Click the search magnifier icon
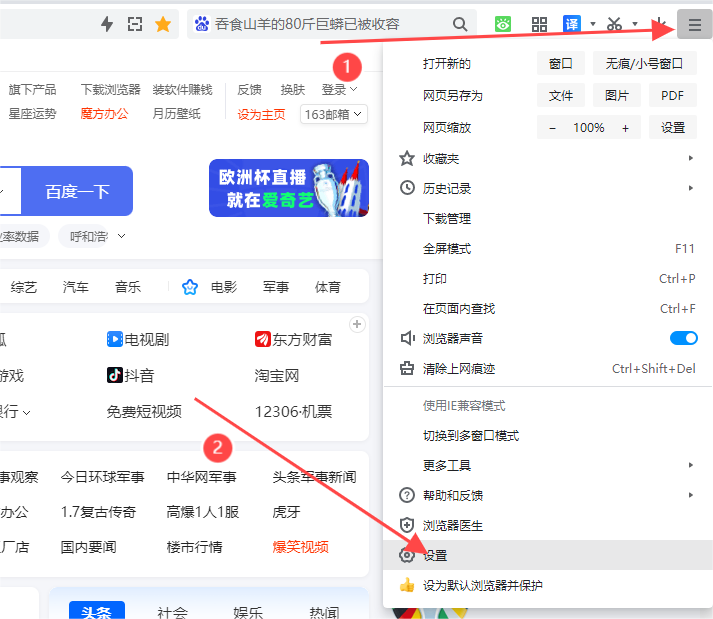Image resolution: width=713 pixels, height=619 pixels. 460,24
